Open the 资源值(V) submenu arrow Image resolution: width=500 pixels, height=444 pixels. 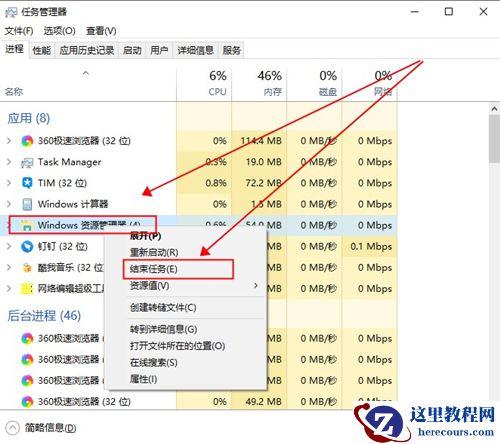coord(256,286)
